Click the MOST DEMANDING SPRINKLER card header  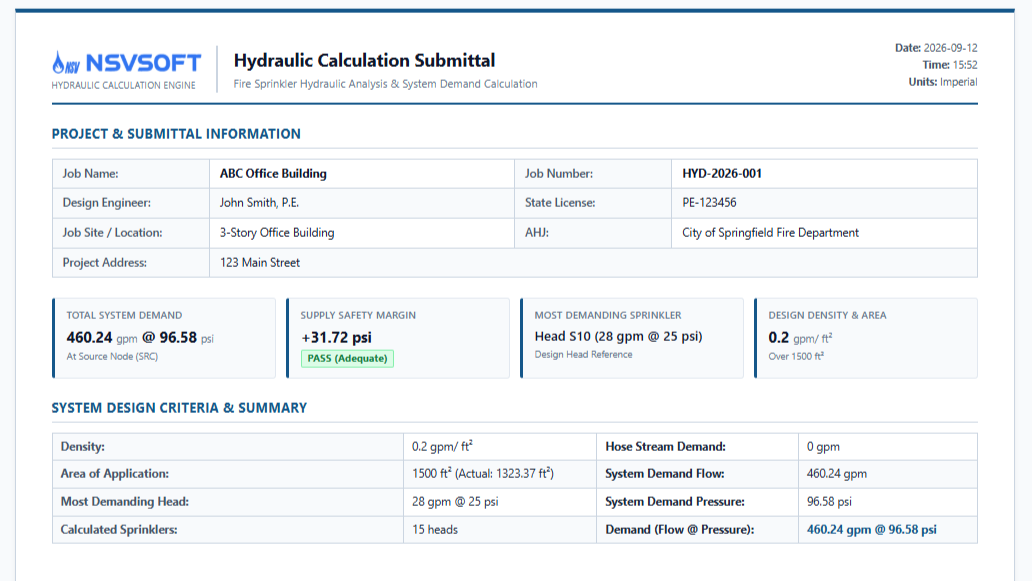coord(607,315)
